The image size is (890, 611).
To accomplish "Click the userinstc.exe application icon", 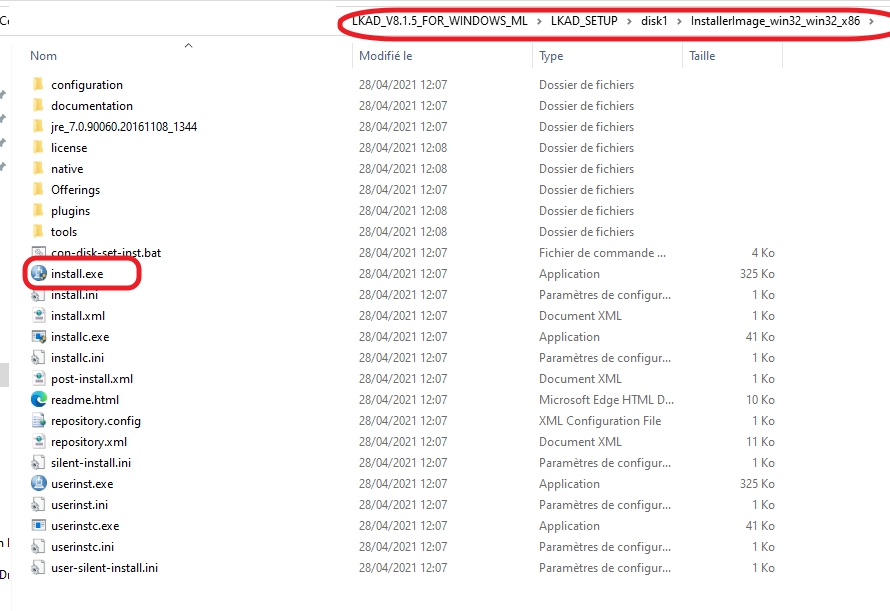I will click(39, 526).
